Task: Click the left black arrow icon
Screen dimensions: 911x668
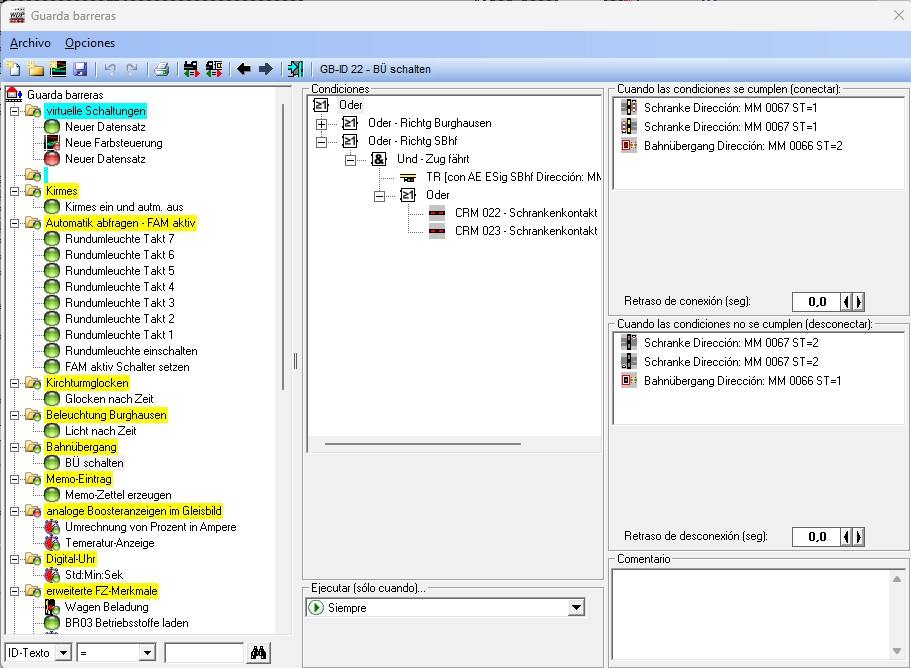Action: (243, 69)
